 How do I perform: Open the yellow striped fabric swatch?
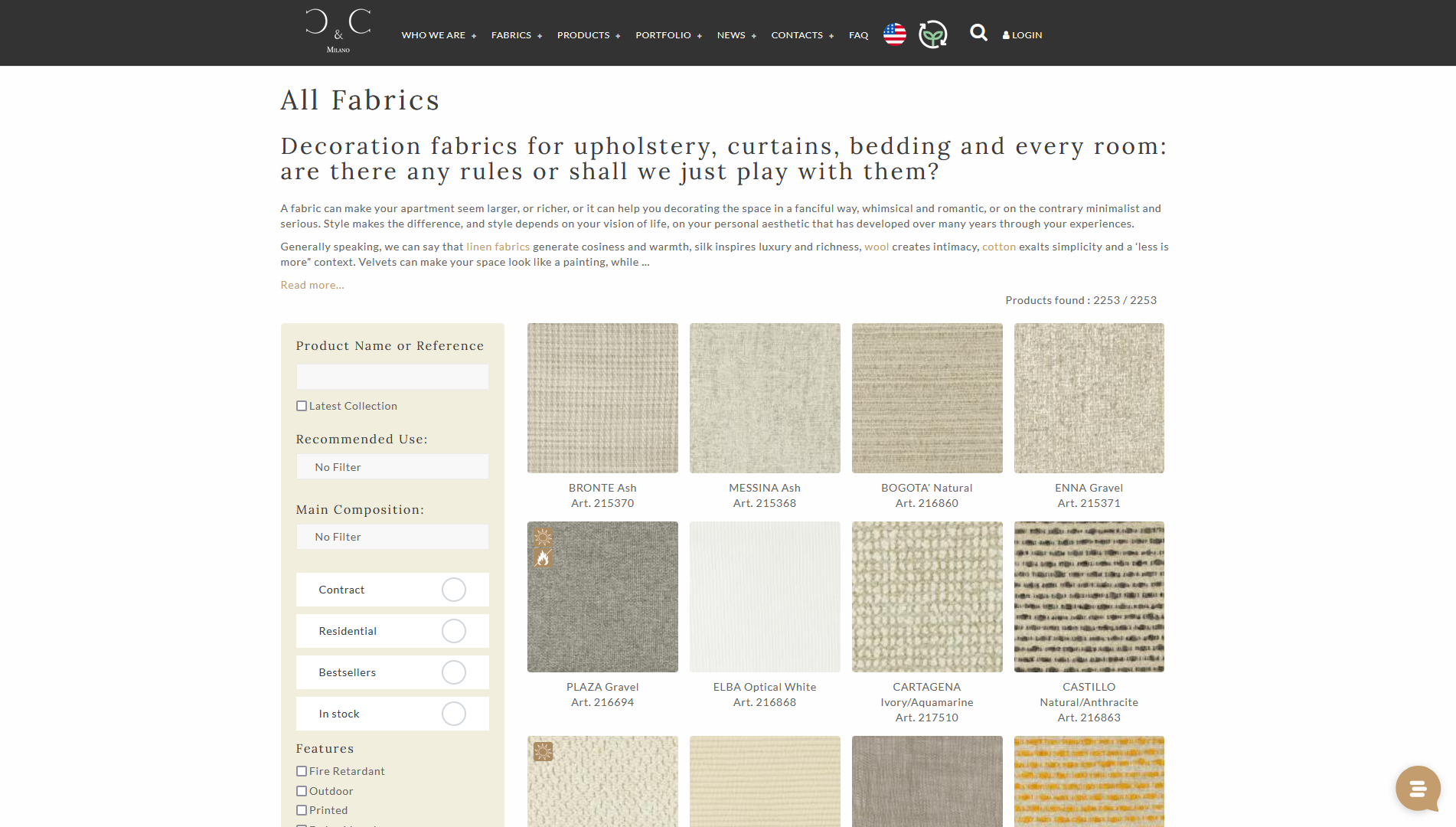(x=1089, y=782)
